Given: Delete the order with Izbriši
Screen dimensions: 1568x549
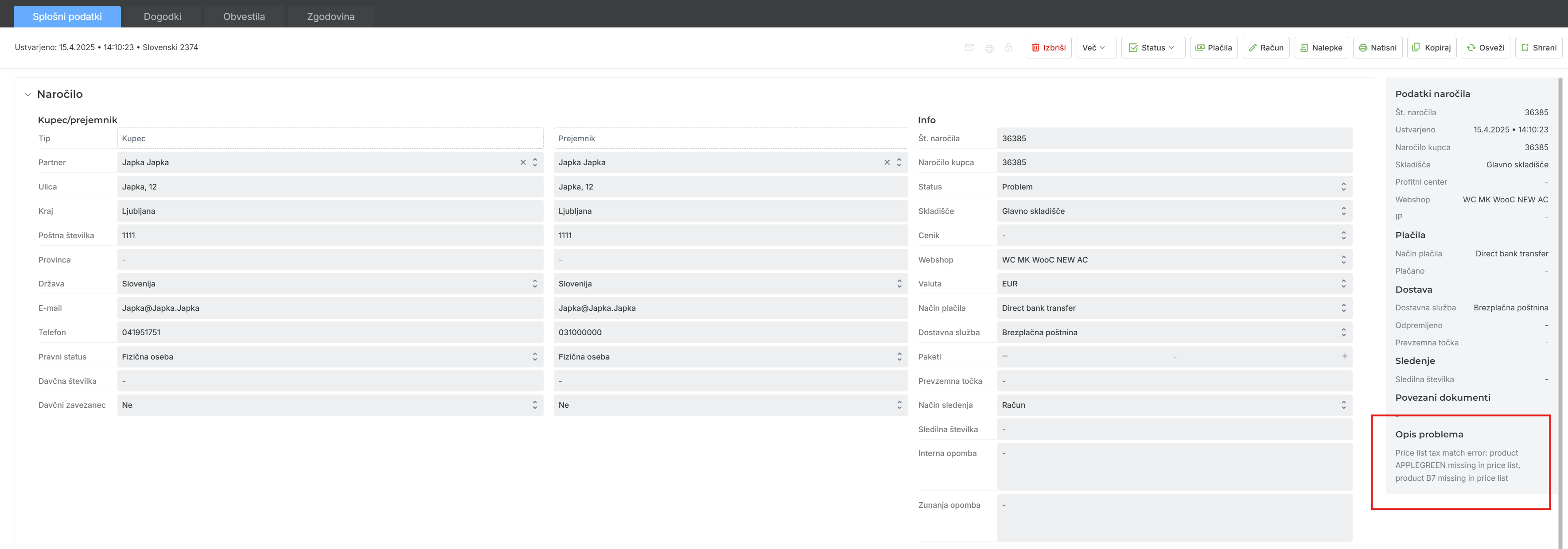Looking at the screenshot, I should pos(1048,47).
